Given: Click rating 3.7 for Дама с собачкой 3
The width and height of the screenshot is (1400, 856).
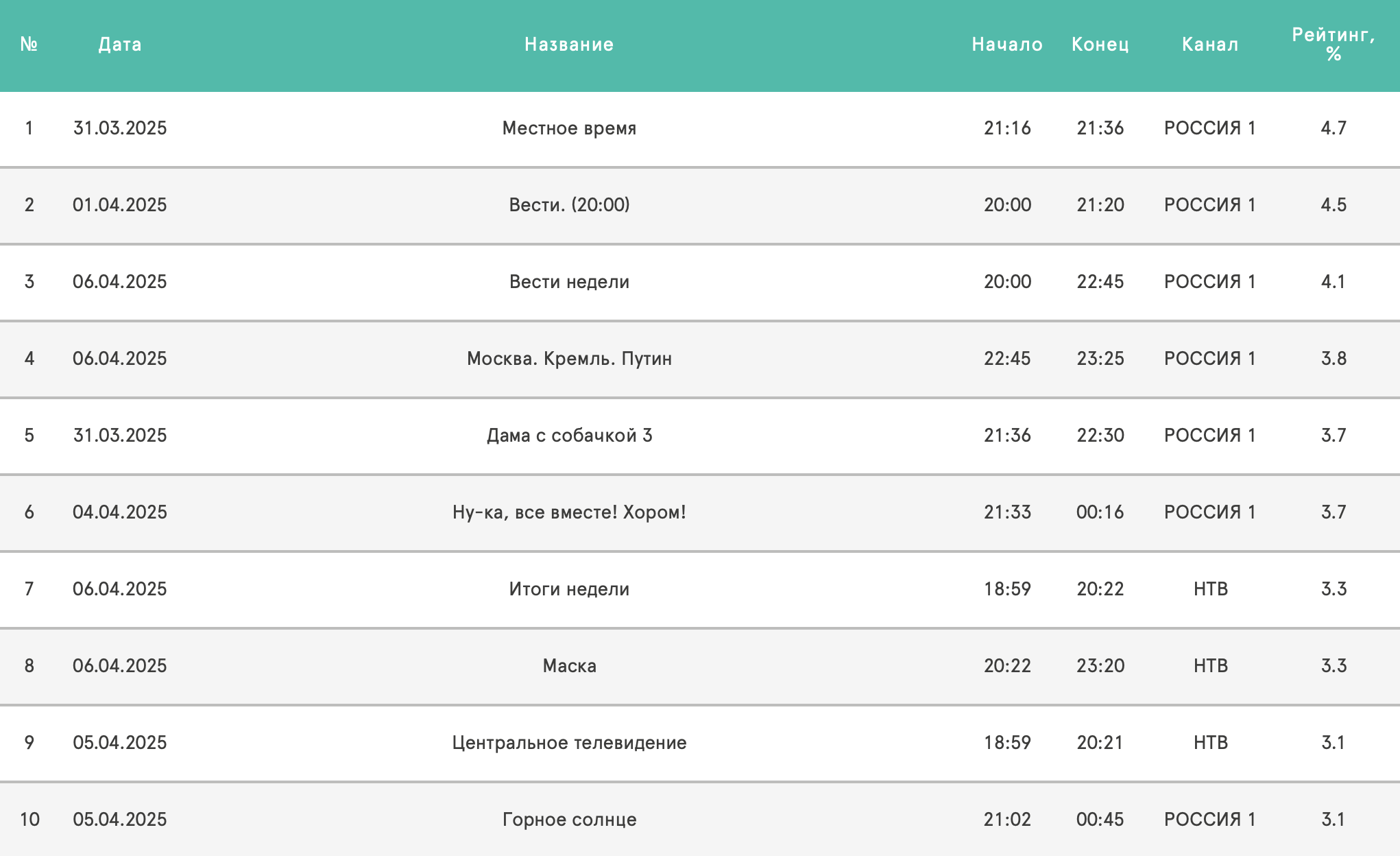Looking at the screenshot, I should click(1333, 436).
